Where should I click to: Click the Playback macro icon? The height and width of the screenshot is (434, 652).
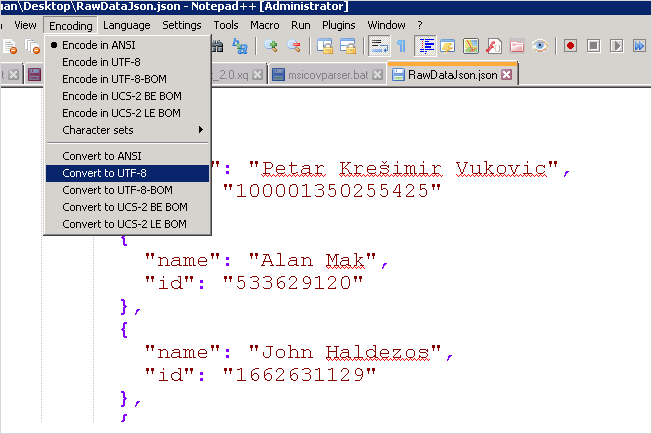click(616, 45)
